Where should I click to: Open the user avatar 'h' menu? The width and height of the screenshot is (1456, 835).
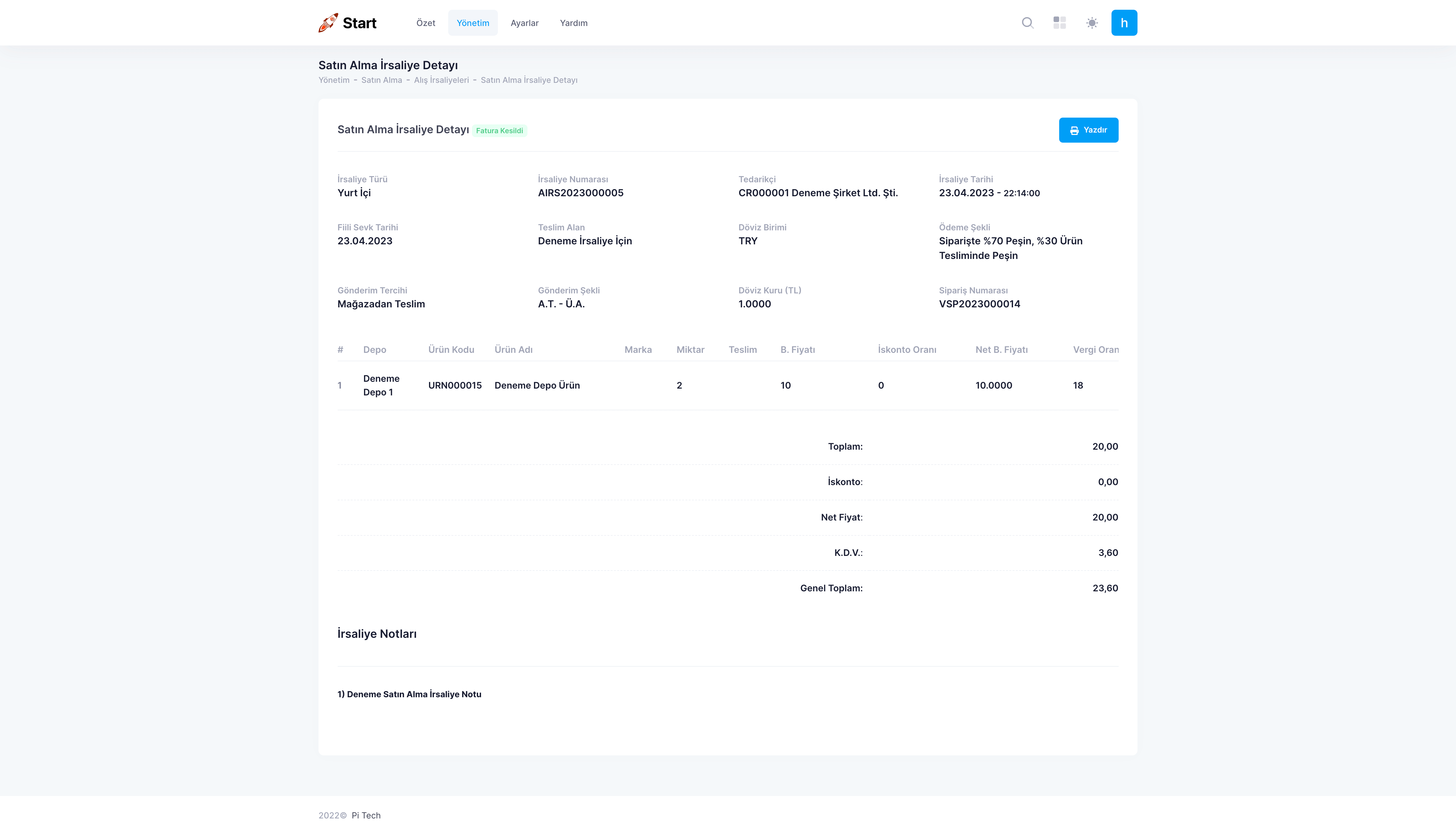(x=1124, y=23)
